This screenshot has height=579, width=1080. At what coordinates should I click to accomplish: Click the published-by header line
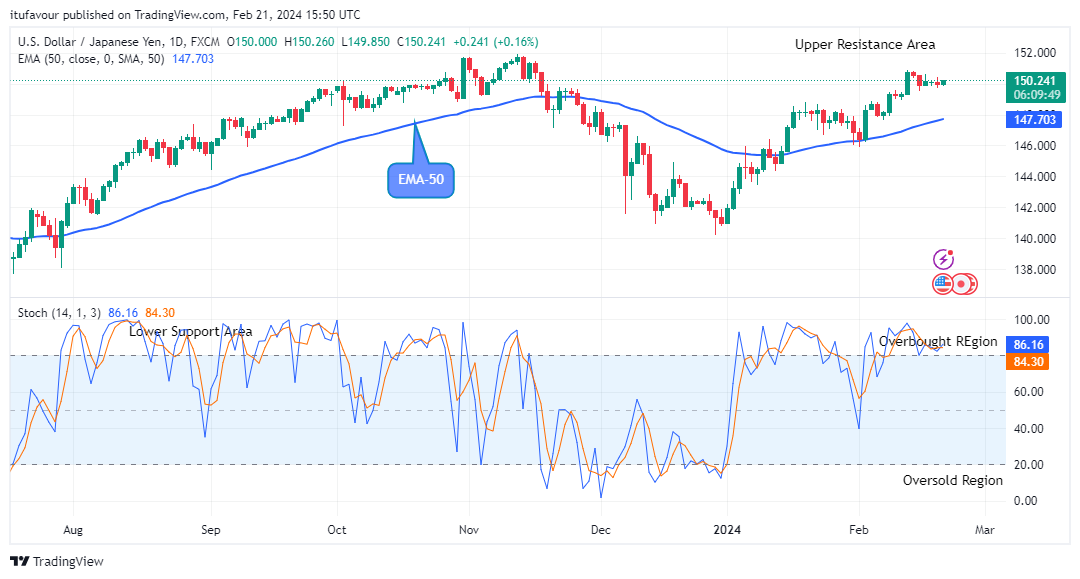click(x=185, y=14)
